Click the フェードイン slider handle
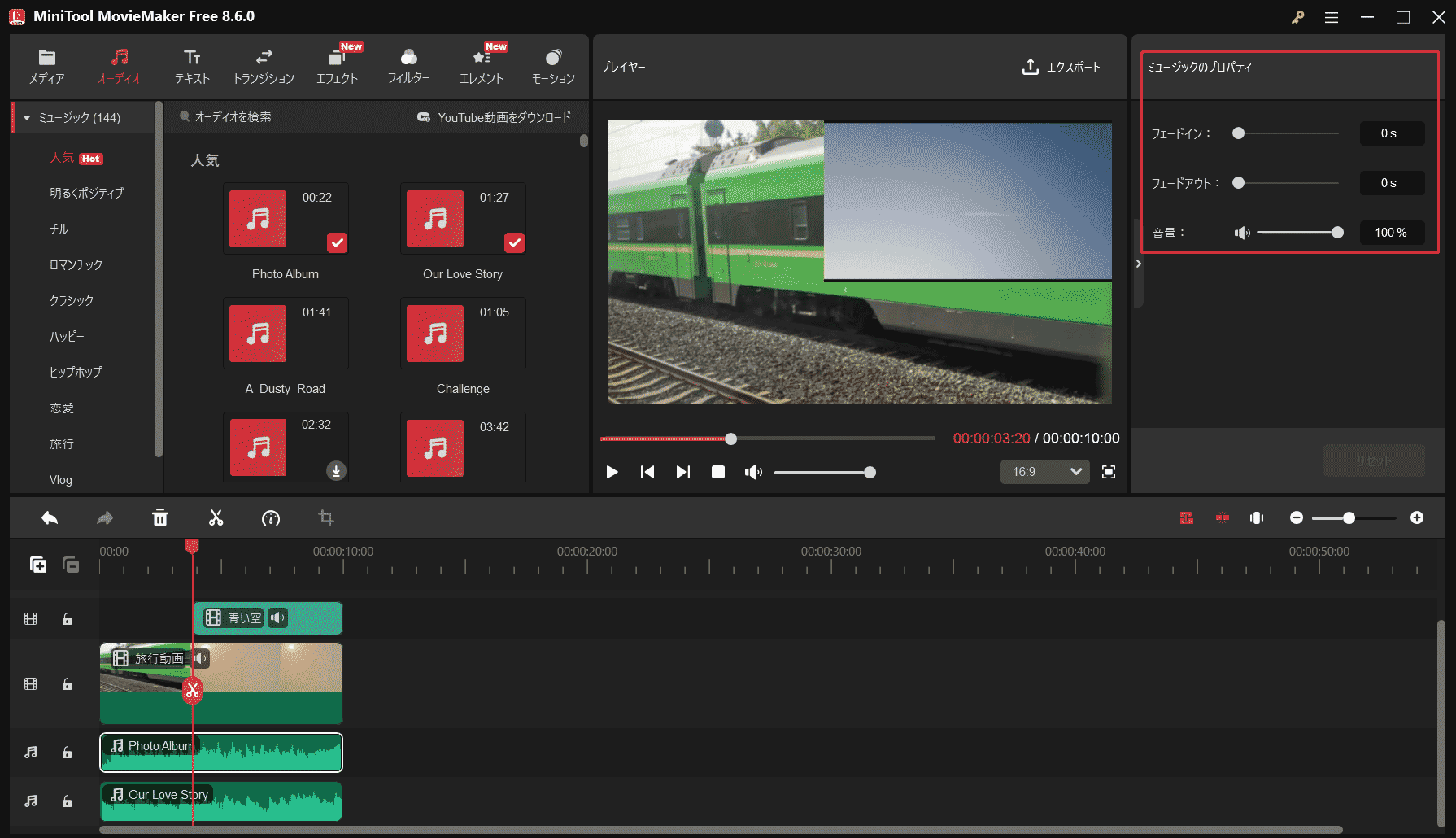The image size is (1456, 838). (x=1237, y=133)
